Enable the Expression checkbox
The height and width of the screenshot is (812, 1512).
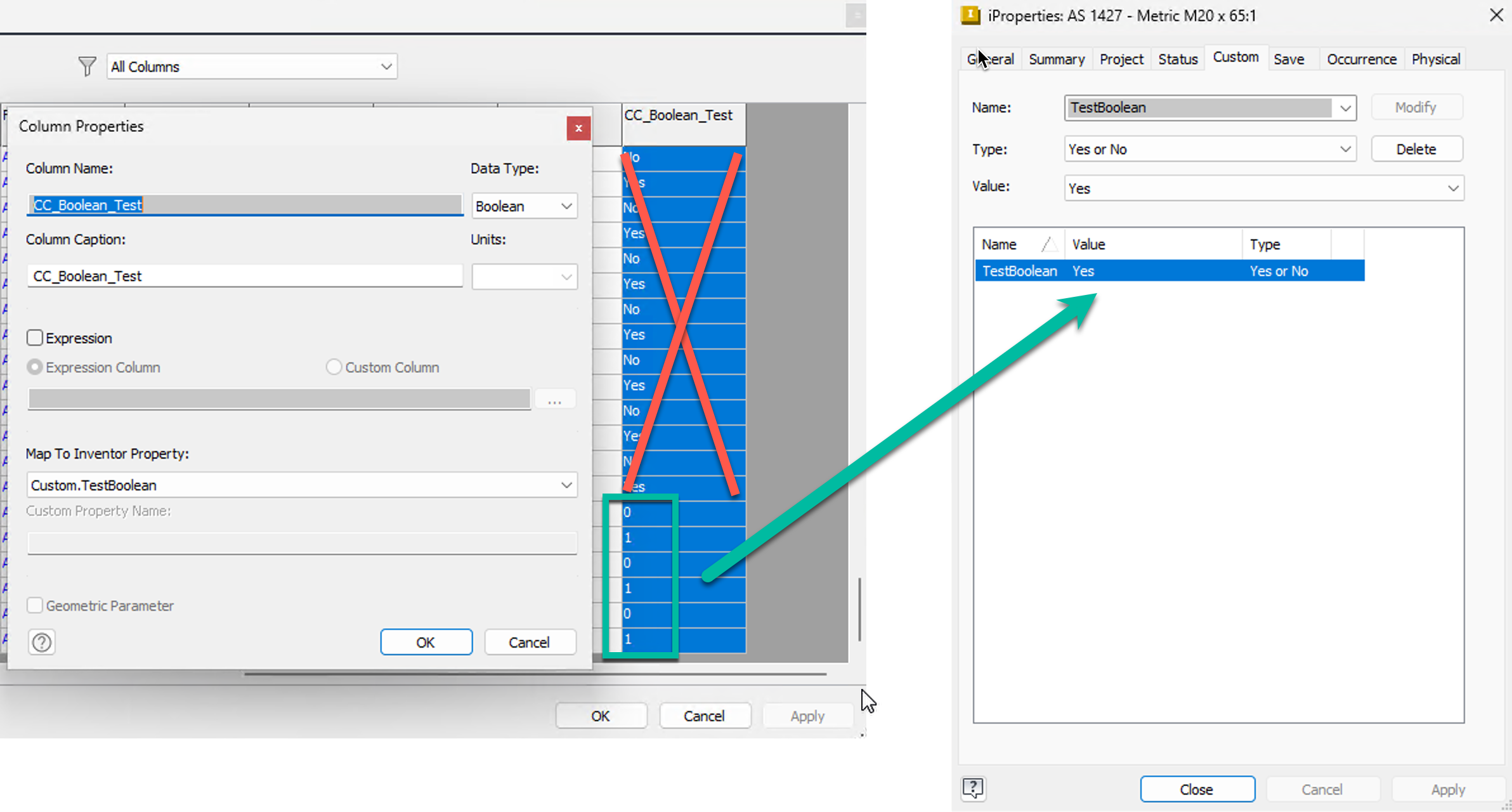[35, 337]
